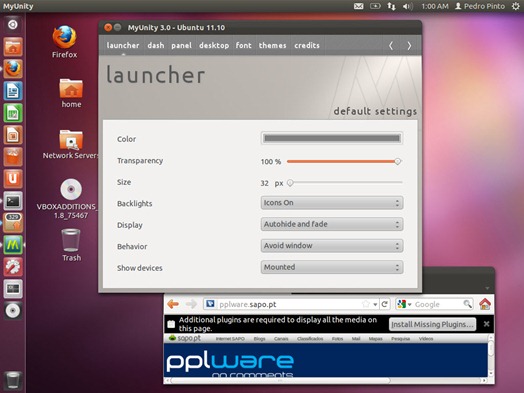Go back in the Firefox window
524x393 pixels.
pyautogui.click(x=173, y=304)
